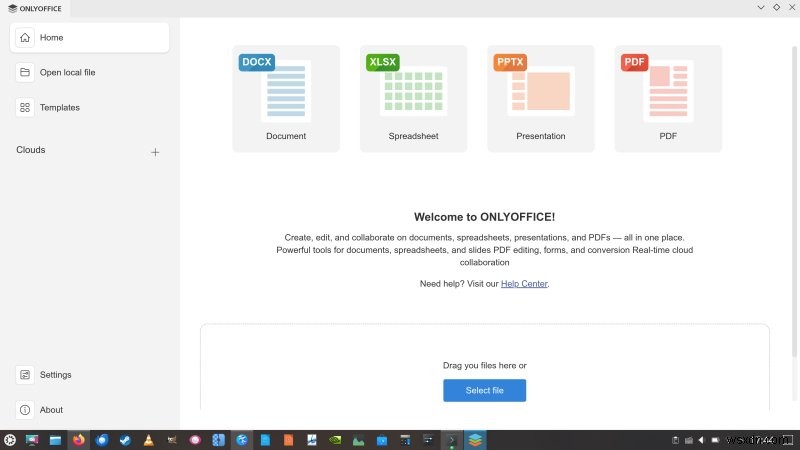The image size is (800, 450).
Task: Click the vertical scrollbar of the home page
Action: pyautogui.click(x=794, y=202)
